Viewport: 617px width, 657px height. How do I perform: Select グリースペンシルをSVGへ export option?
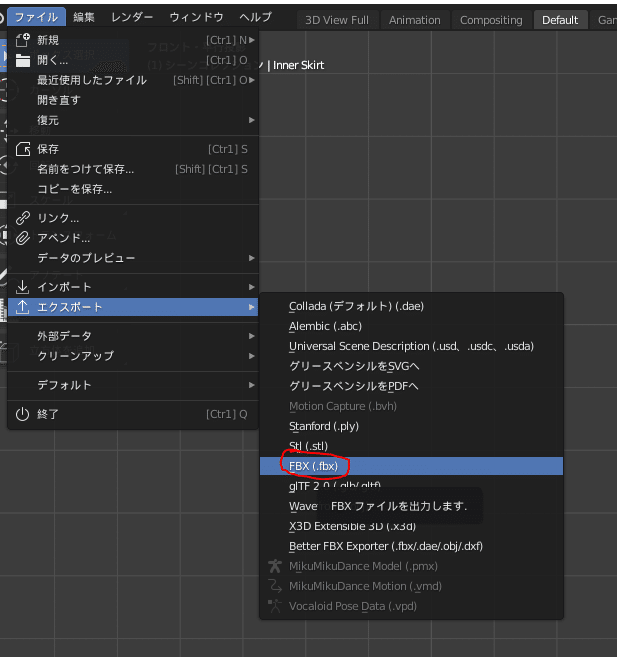coord(411,366)
